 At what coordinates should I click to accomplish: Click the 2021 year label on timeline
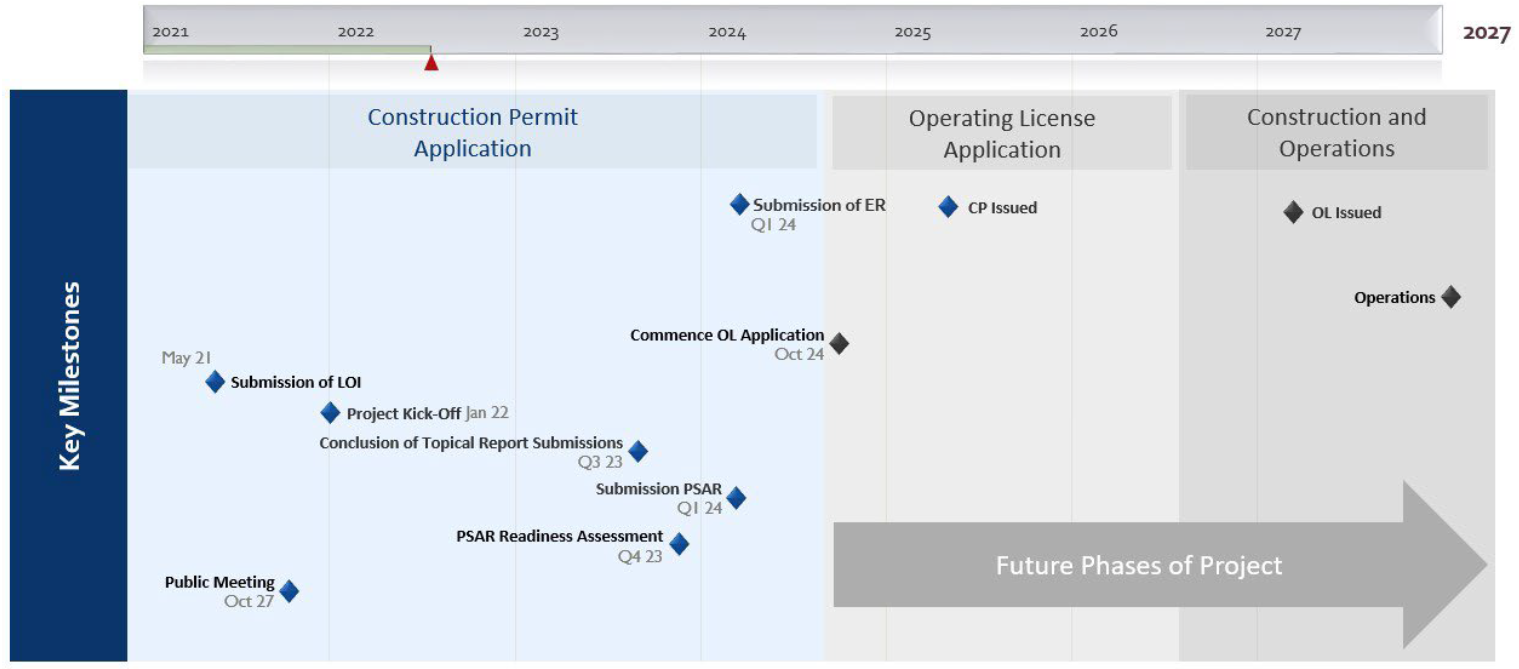point(170,32)
